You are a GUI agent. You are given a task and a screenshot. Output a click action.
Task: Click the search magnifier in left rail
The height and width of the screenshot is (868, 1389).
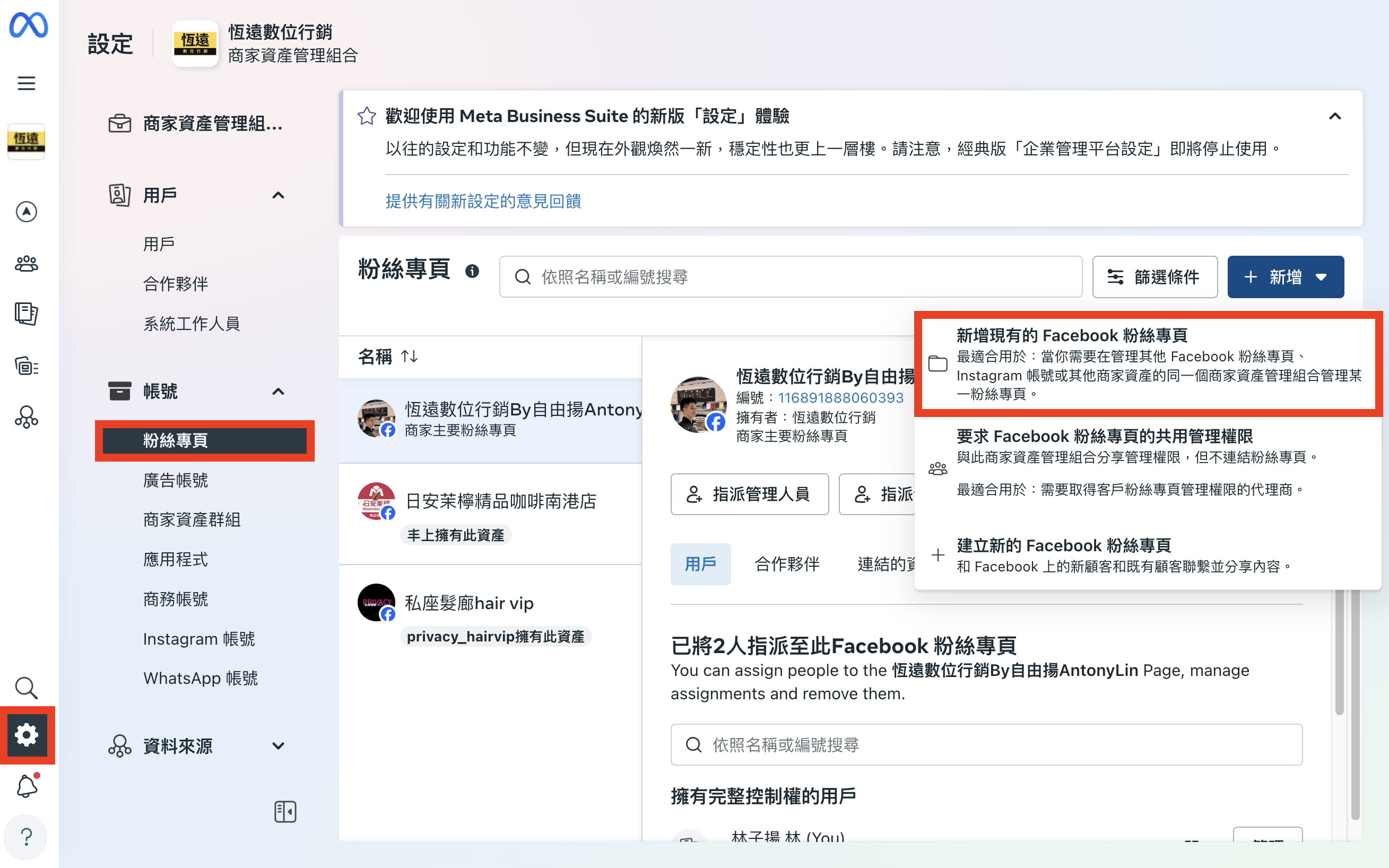tap(27, 687)
